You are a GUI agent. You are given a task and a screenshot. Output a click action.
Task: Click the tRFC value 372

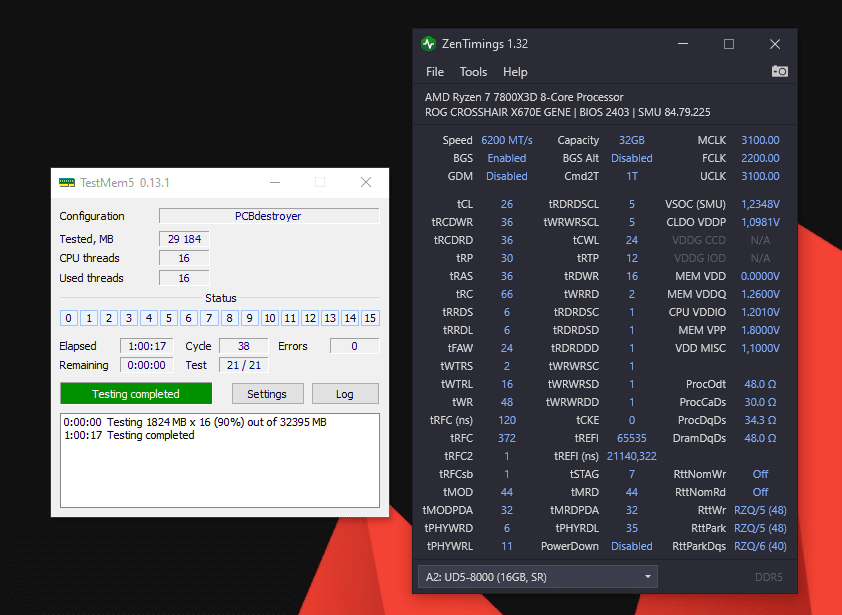pyautogui.click(x=506, y=438)
